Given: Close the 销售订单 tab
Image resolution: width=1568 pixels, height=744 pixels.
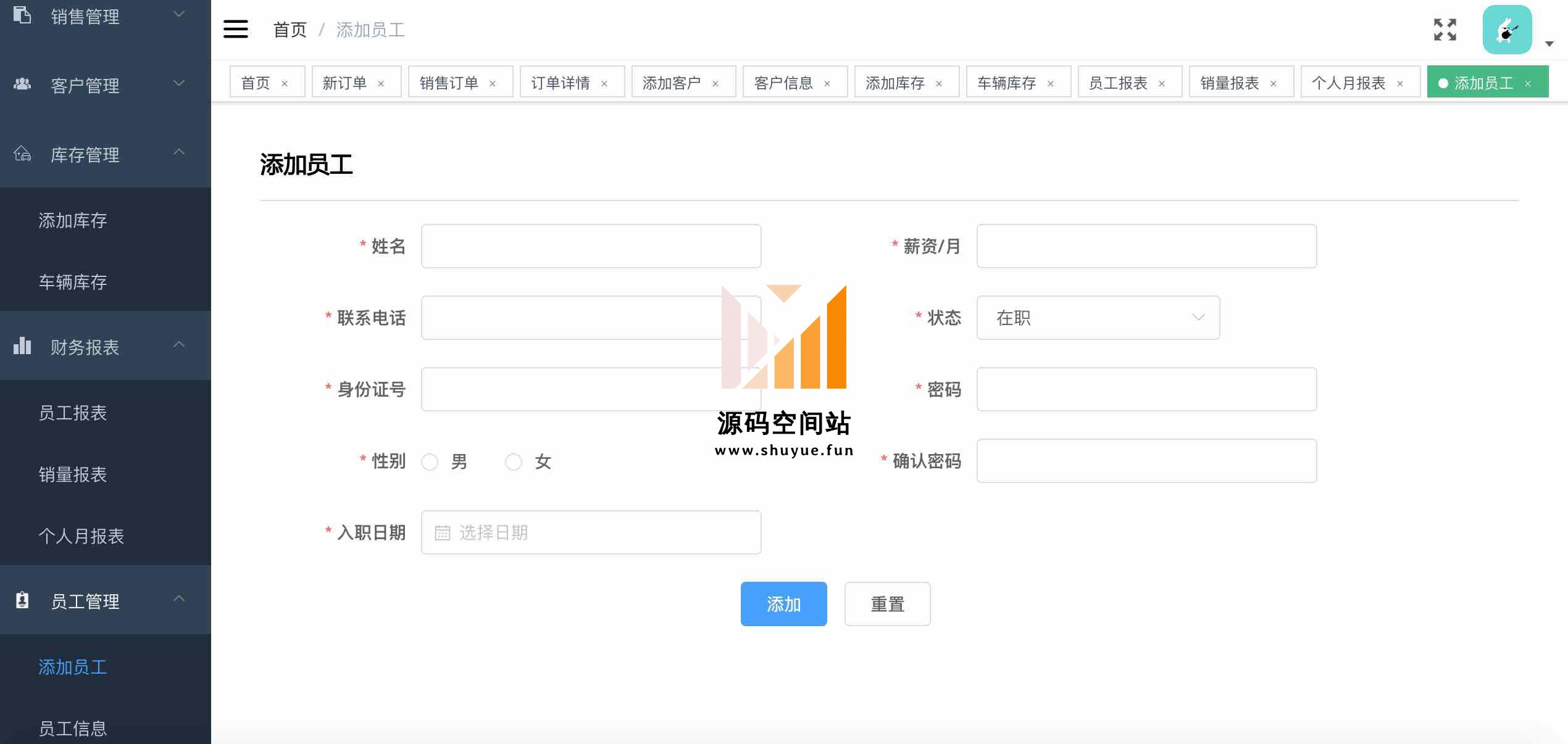Looking at the screenshot, I should 493,83.
